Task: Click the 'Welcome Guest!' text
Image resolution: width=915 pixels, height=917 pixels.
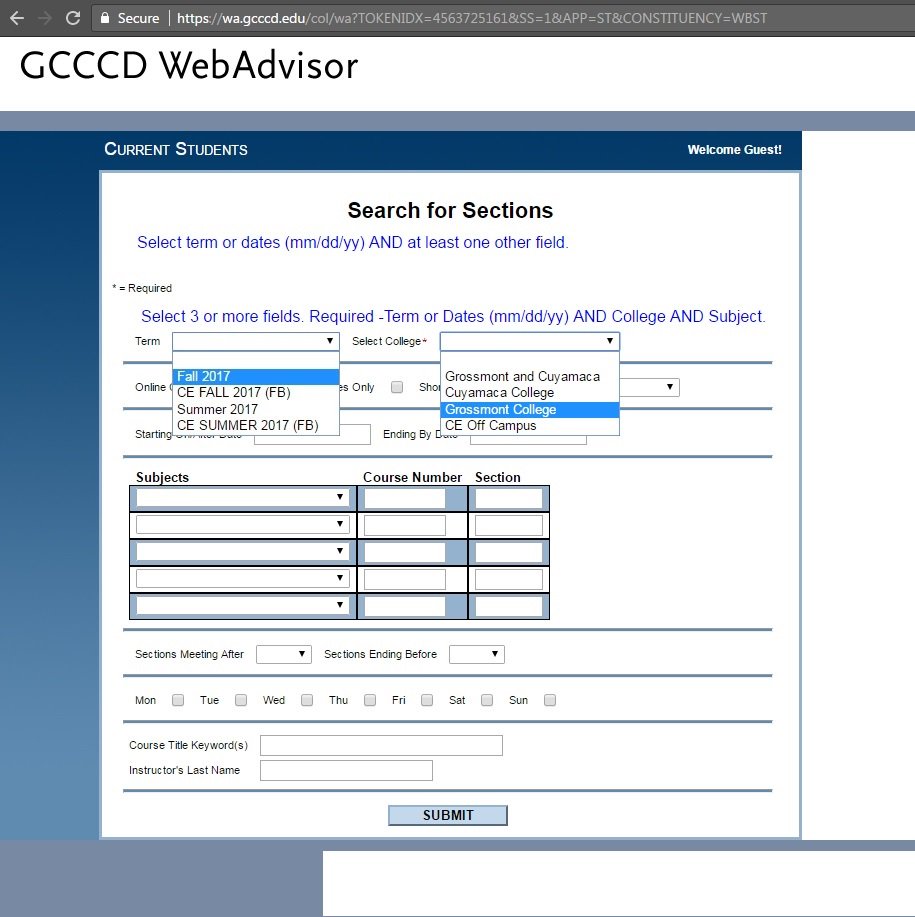Action: click(734, 150)
